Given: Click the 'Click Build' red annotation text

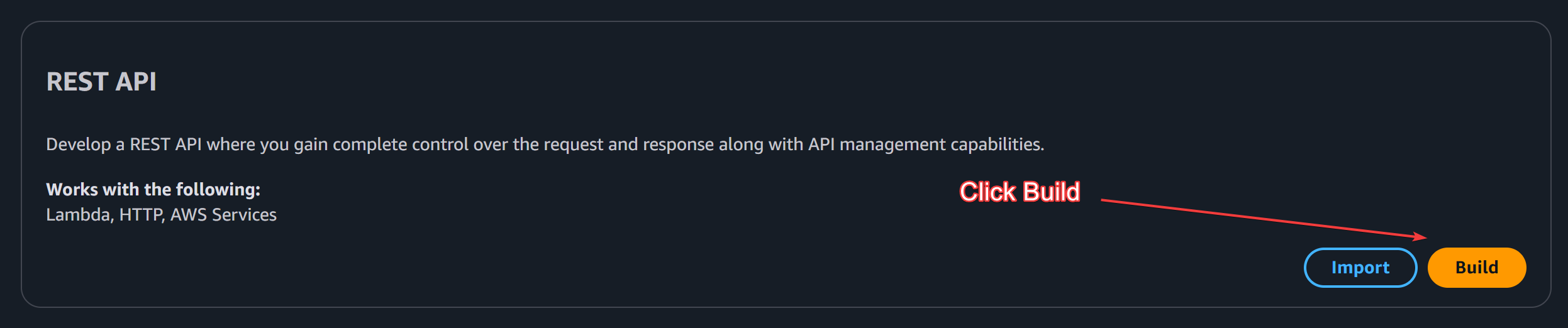Looking at the screenshot, I should point(1019,192).
